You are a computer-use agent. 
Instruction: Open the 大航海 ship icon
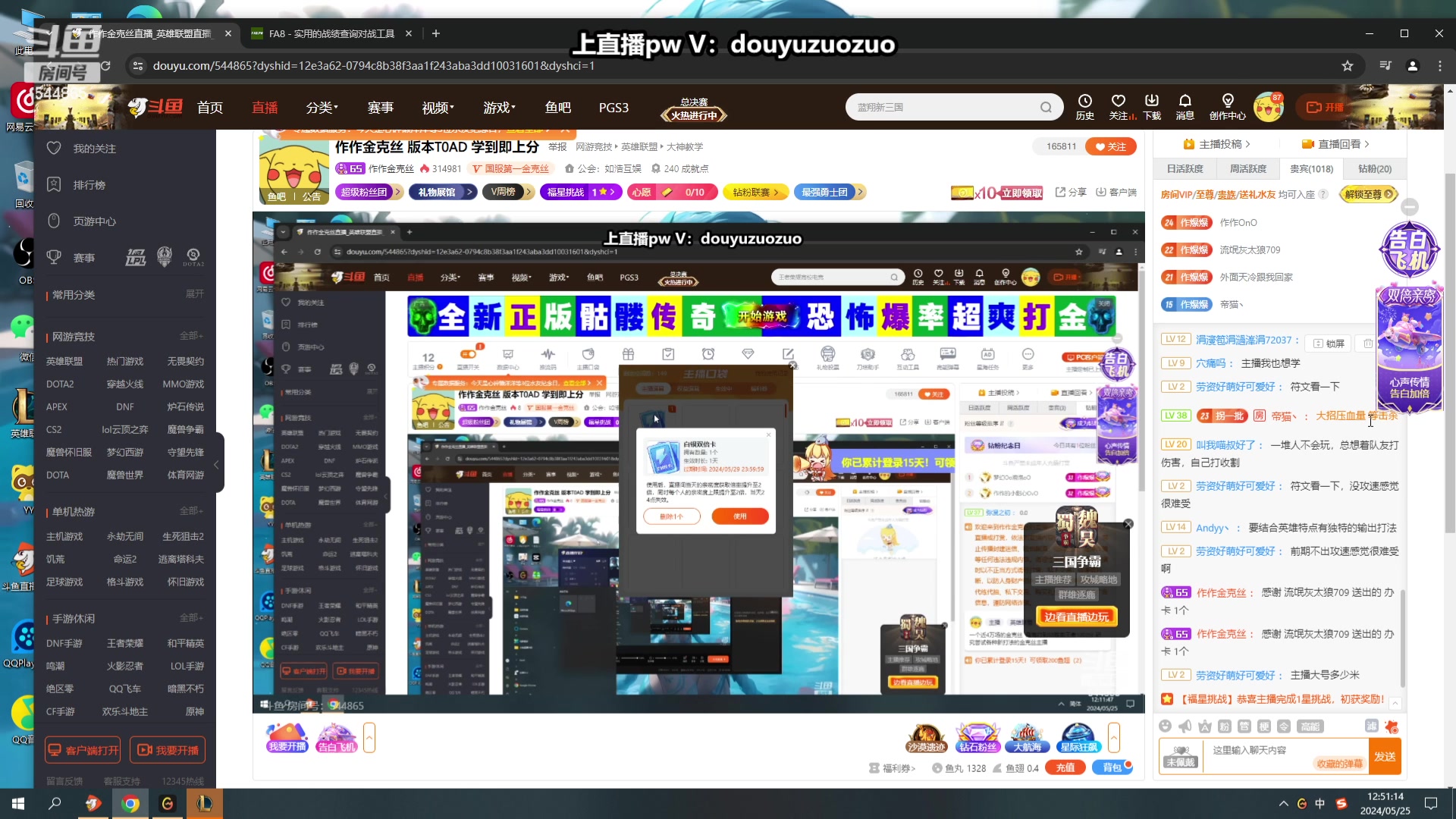click(x=1028, y=738)
